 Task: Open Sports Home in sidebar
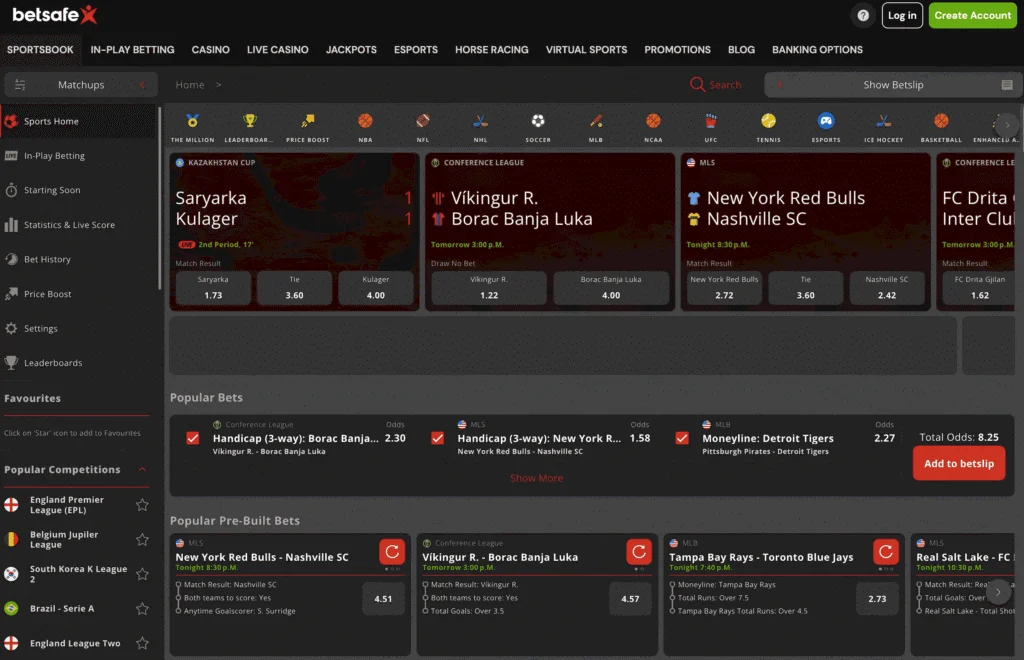(78, 121)
